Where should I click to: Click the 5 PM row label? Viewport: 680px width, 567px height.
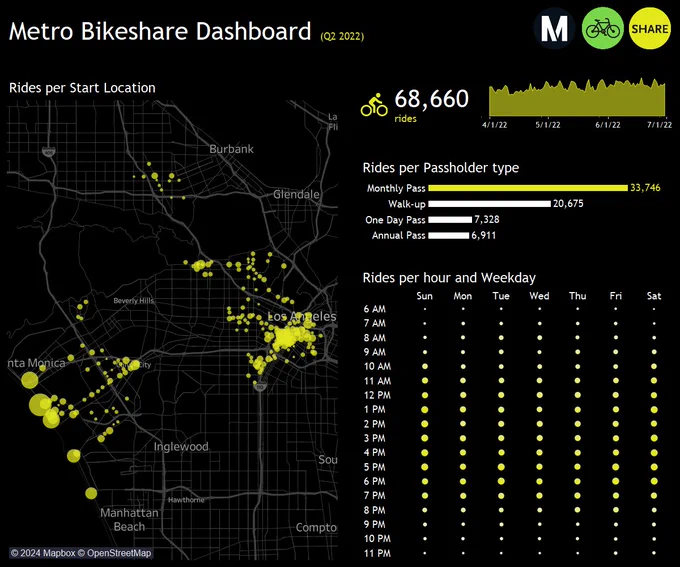point(375,467)
